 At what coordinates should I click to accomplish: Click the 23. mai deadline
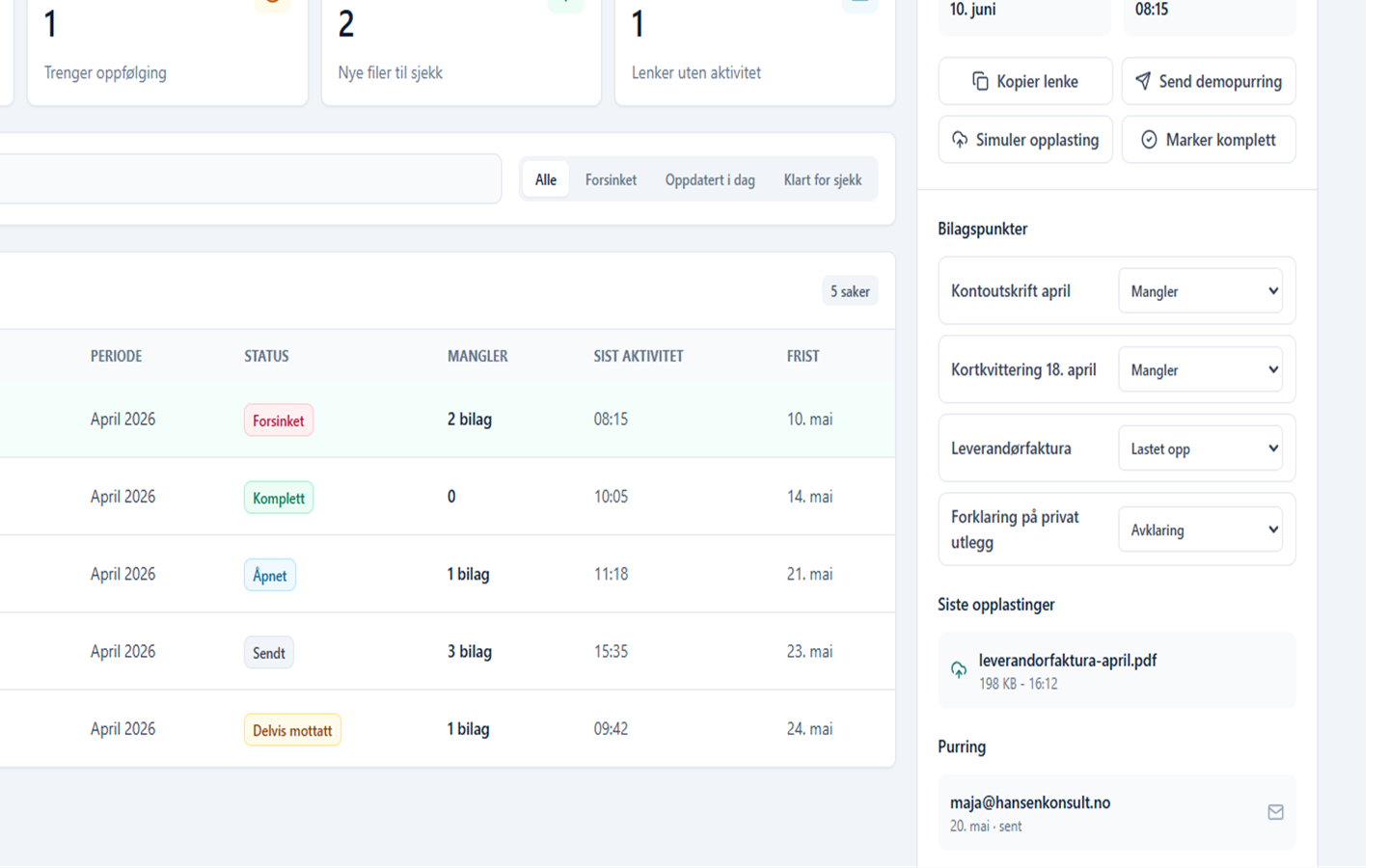(810, 652)
